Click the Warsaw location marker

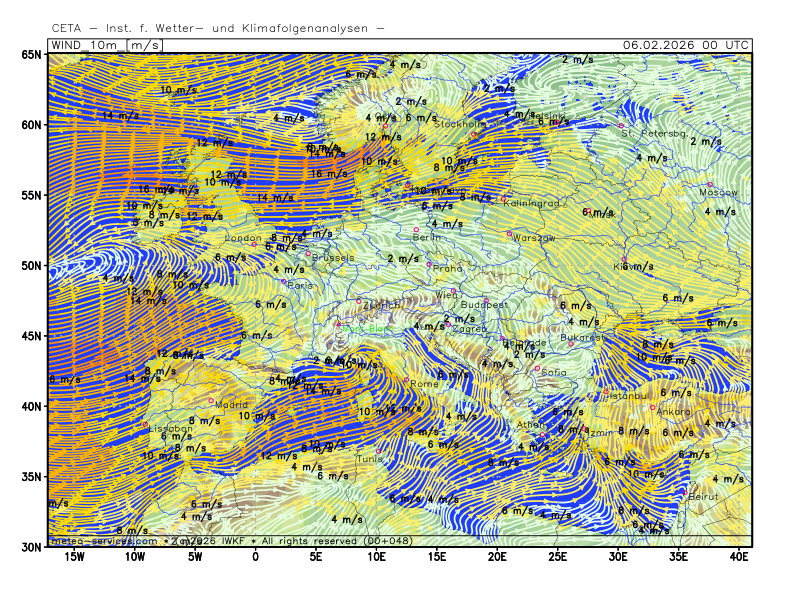(509, 234)
